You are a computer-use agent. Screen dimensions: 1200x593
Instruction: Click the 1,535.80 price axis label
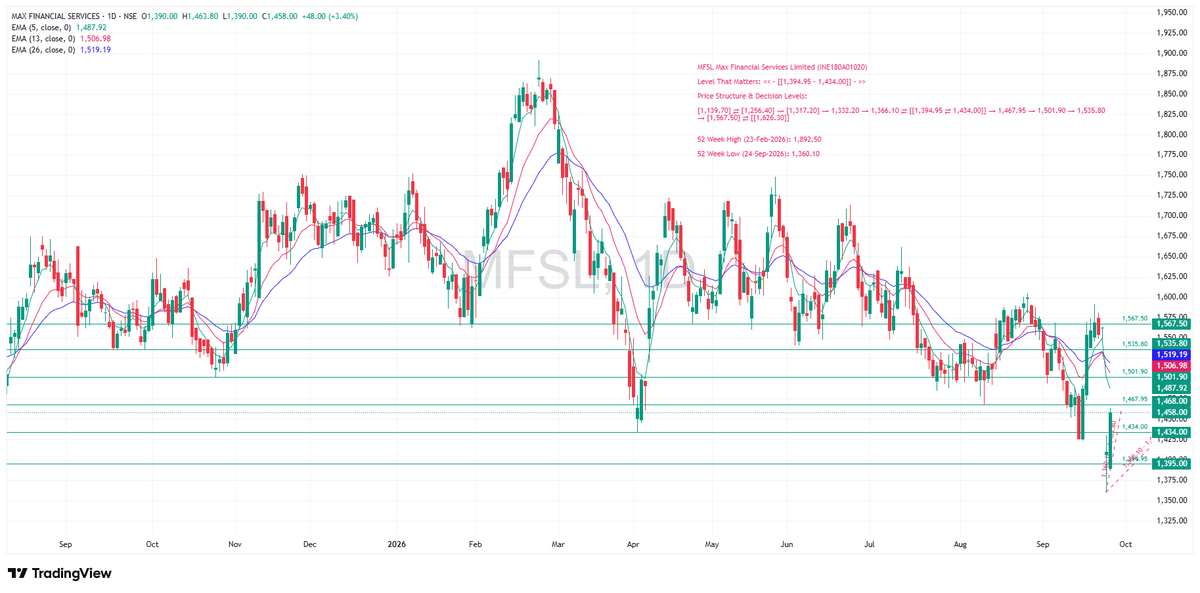click(x=1171, y=342)
